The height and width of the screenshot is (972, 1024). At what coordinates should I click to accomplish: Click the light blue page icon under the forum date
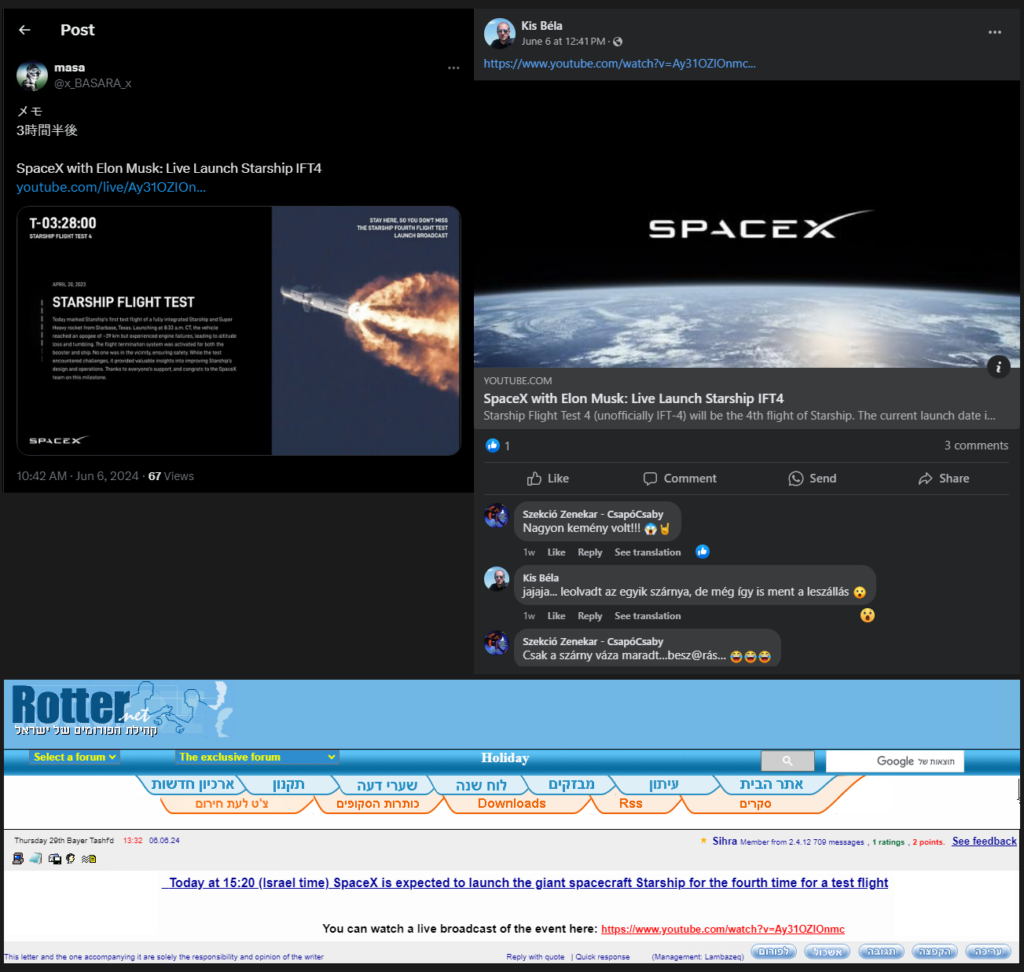tap(36, 858)
